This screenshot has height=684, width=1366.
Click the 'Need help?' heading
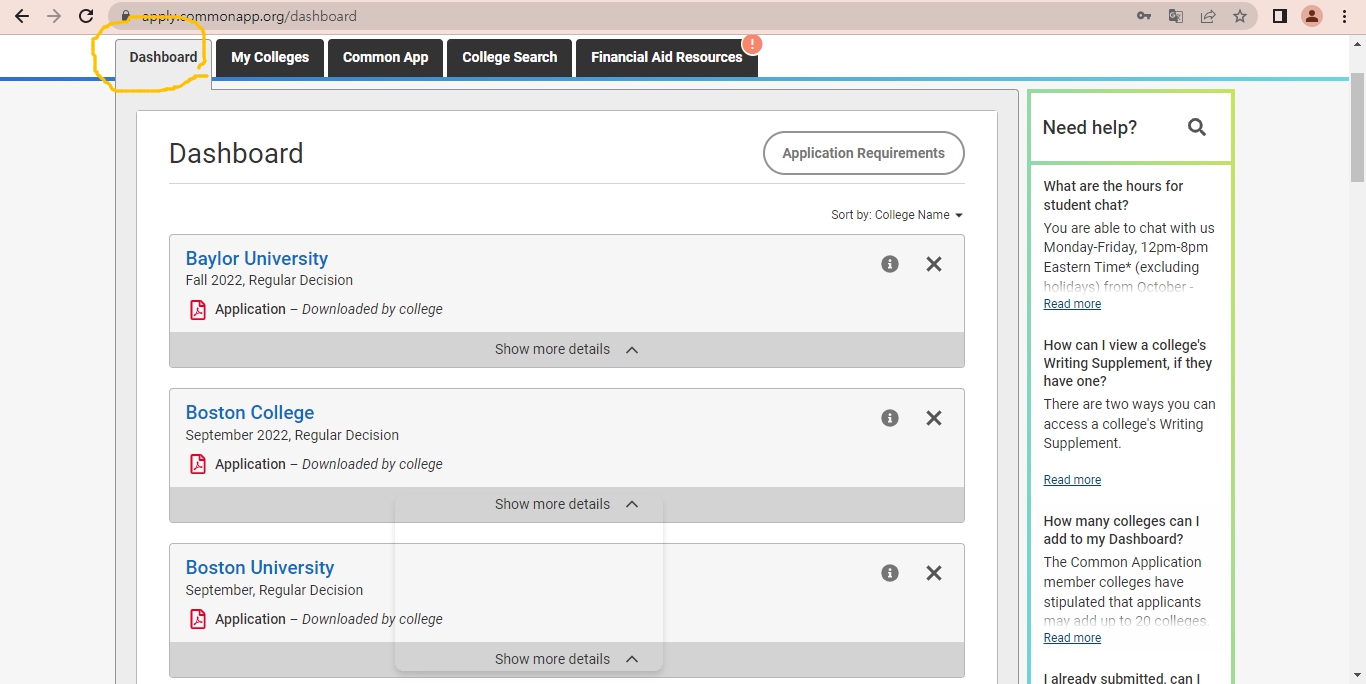[1090, 127]
